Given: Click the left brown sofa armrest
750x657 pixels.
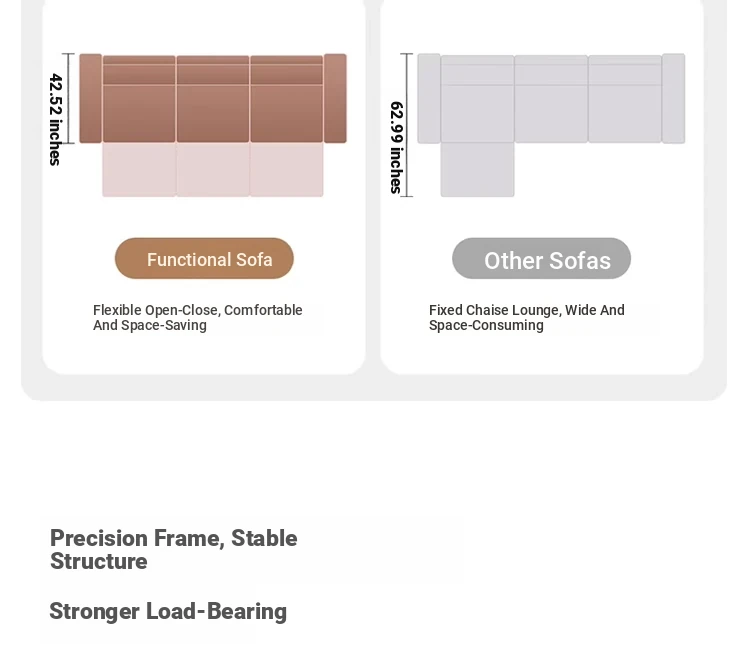Looking at the screenshot, I should [x=90, y=98].
